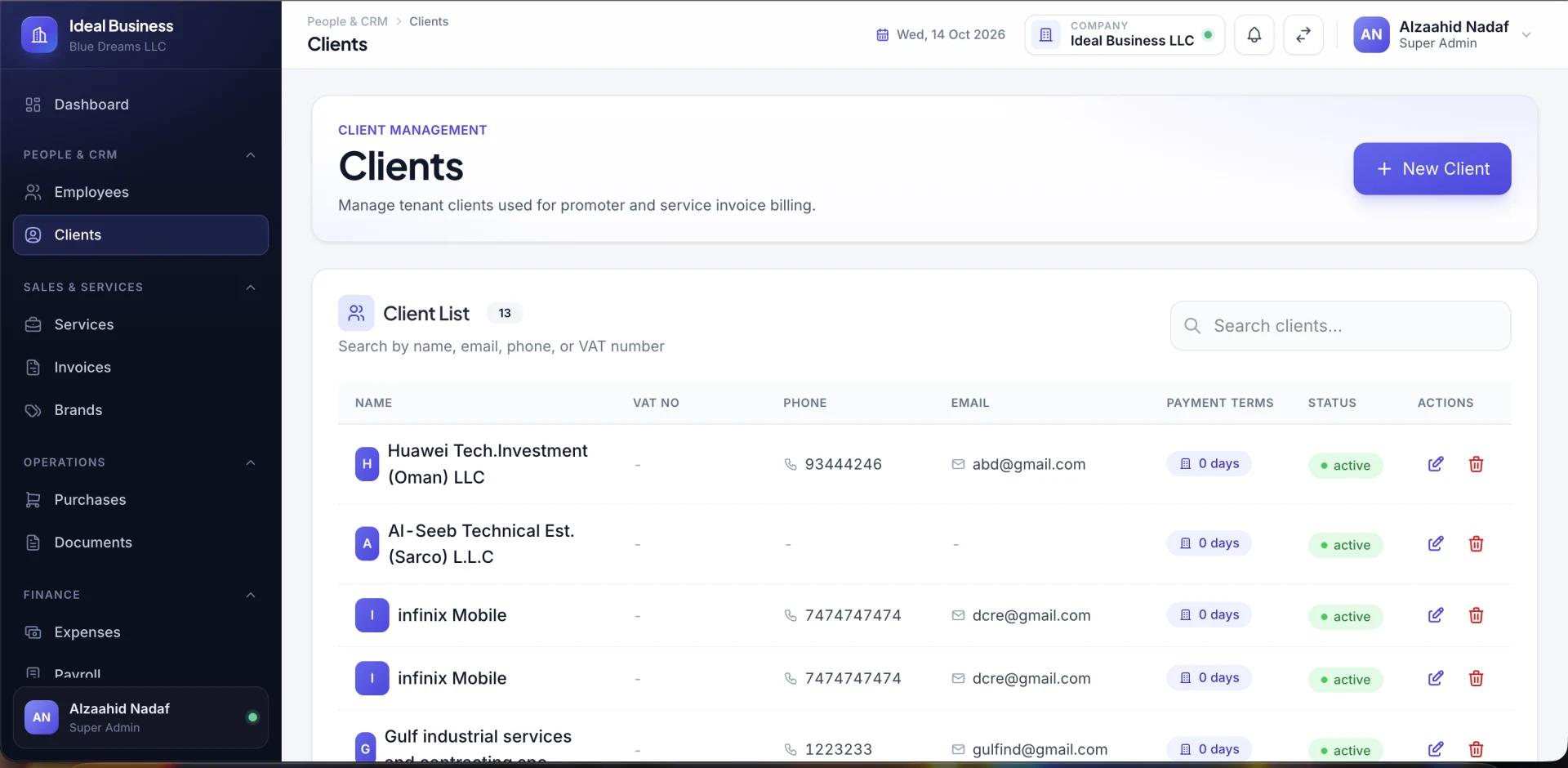Viewport: 1568px width, 768px height.
Task: Collapse the Finance sidebar section
Action: (x=251, y=595)
